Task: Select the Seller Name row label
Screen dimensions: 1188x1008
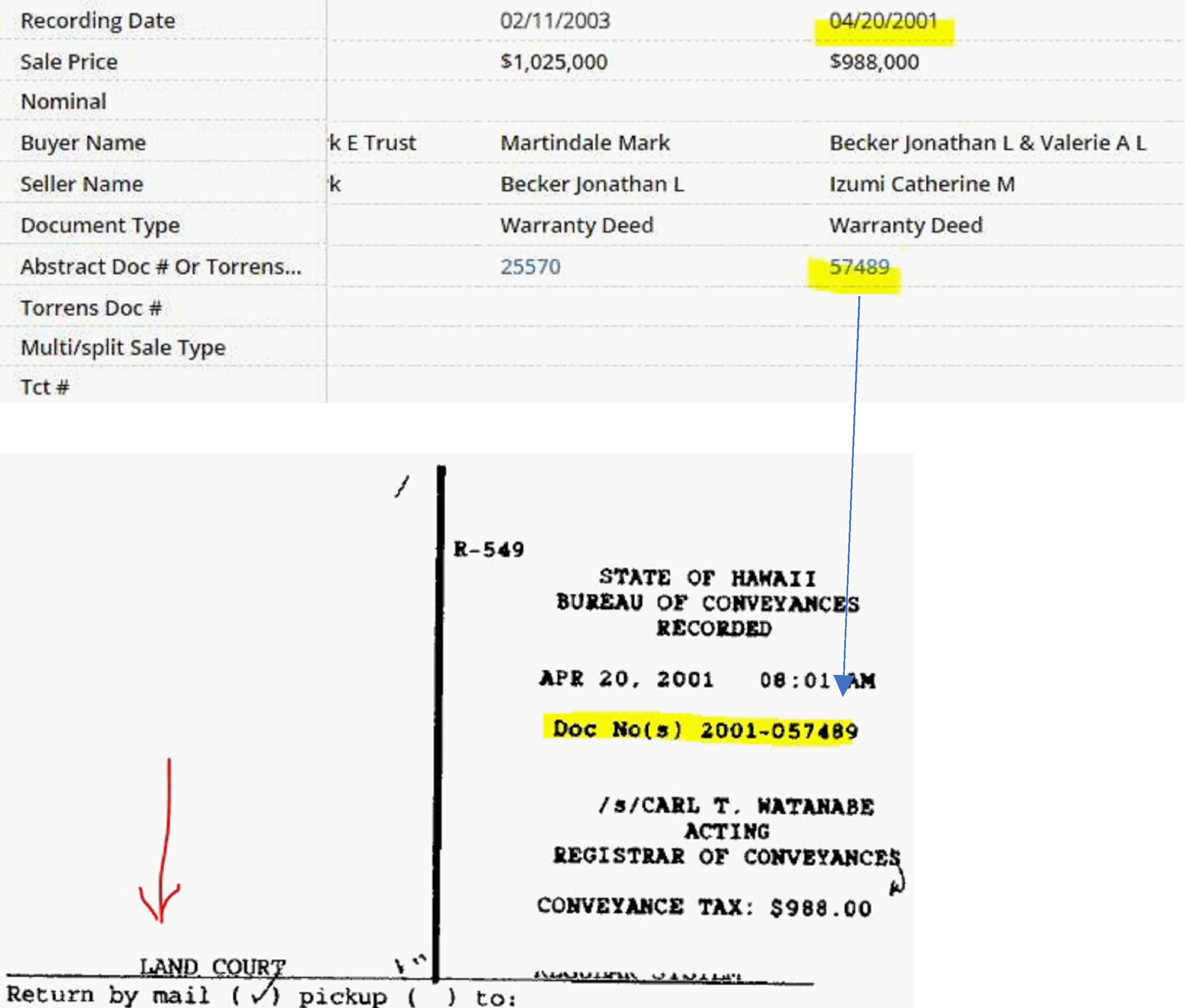Action: (81, 184)
